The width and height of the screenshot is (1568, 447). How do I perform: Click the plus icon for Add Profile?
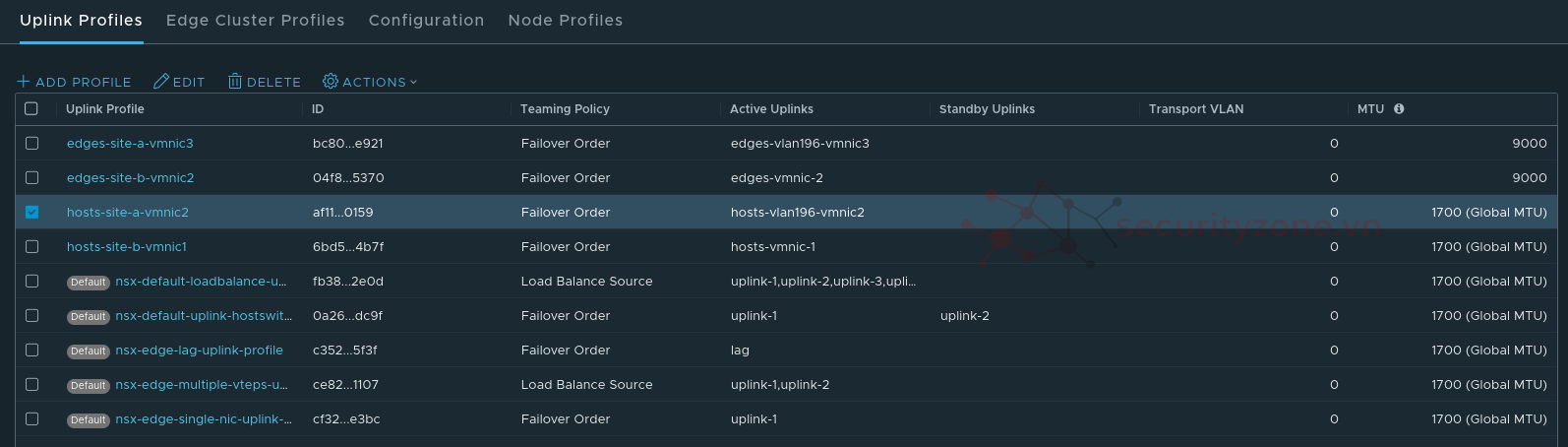pyautogui.click(x=24, y=82)
